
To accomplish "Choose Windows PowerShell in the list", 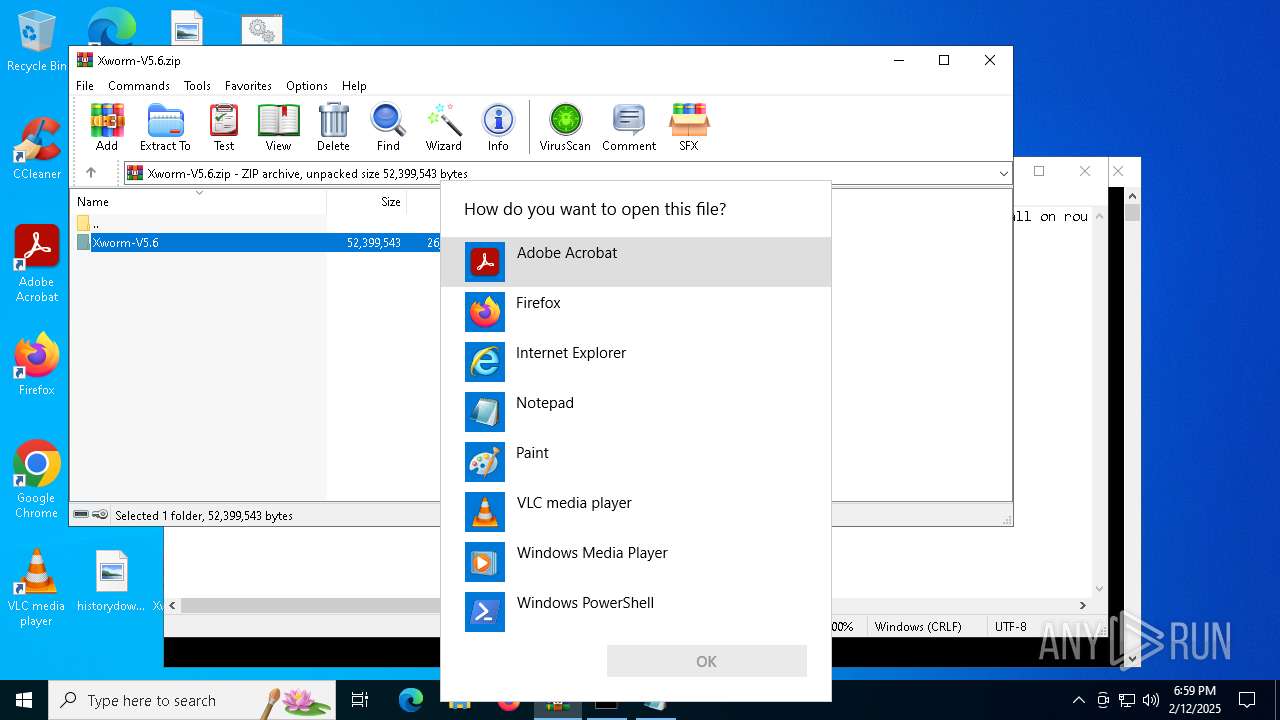I will pos(636,612).
